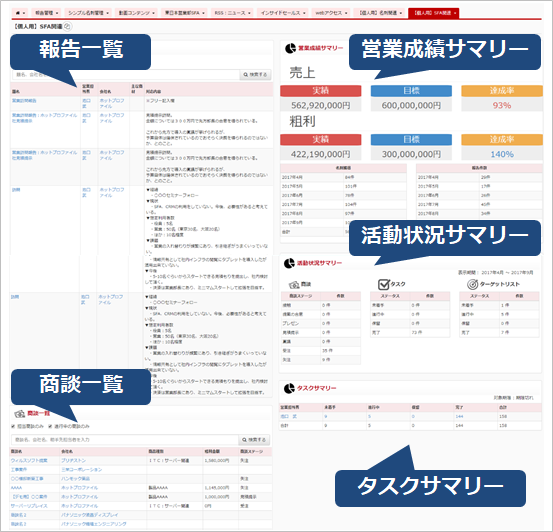Open the RSS：ニュース dropdown

coord(232,13)
